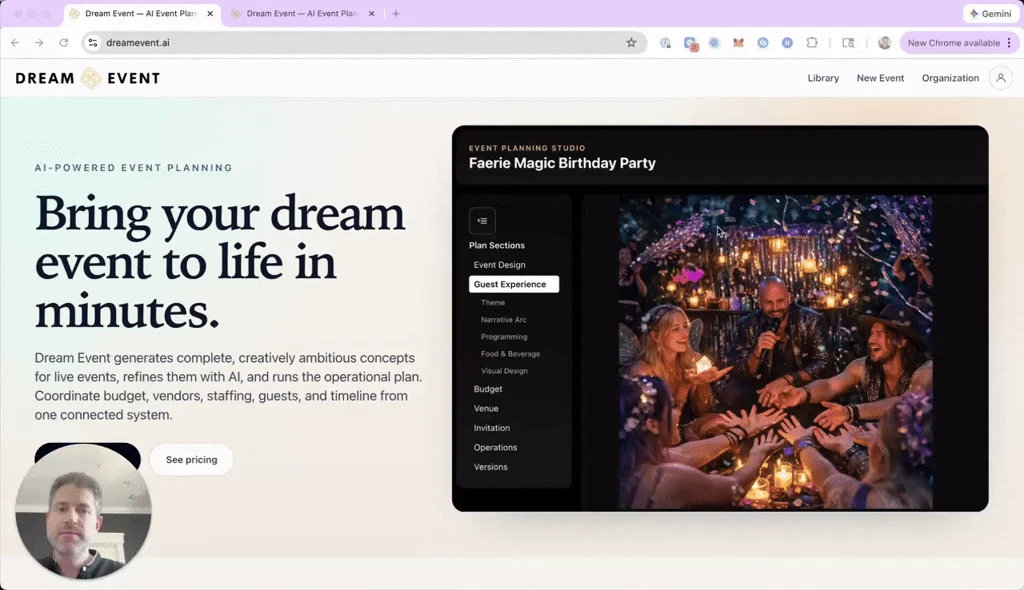Close the second Dream Event tab

[x=372, y=13]
